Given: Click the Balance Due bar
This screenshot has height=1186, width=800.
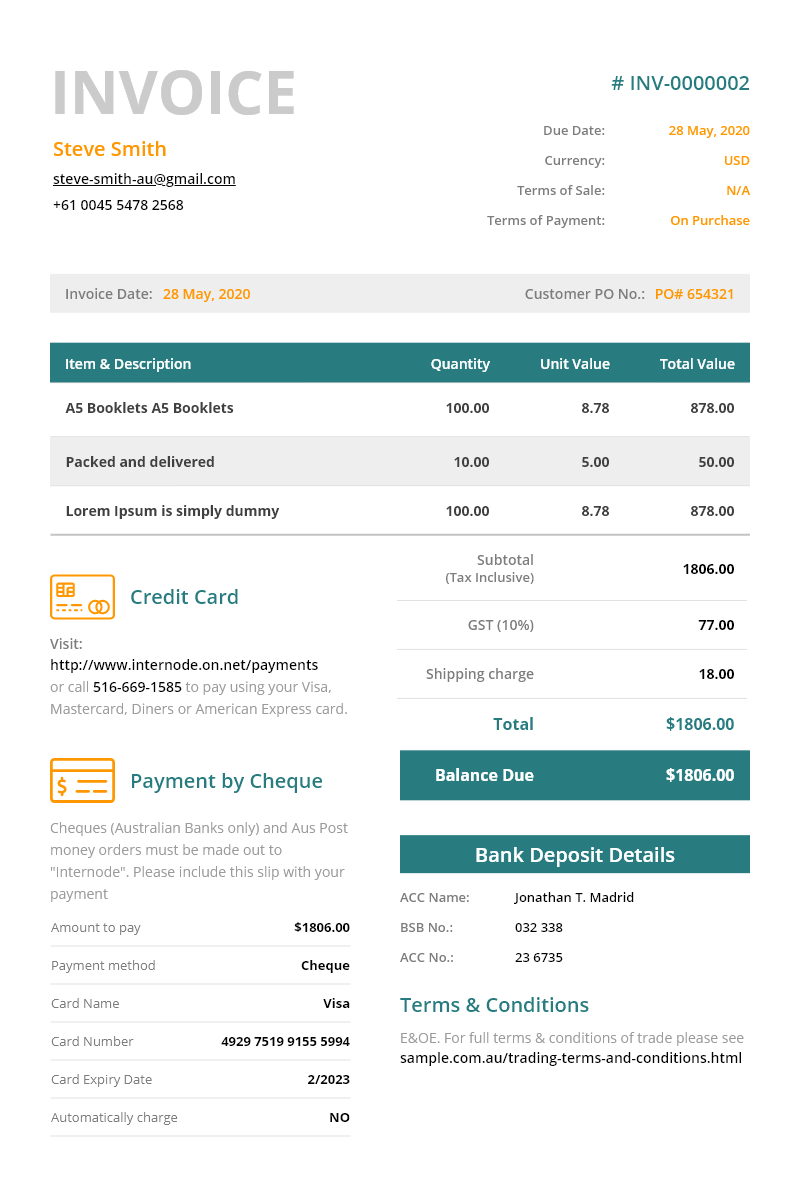Looking at the screenshot, I should coord(574,775).
